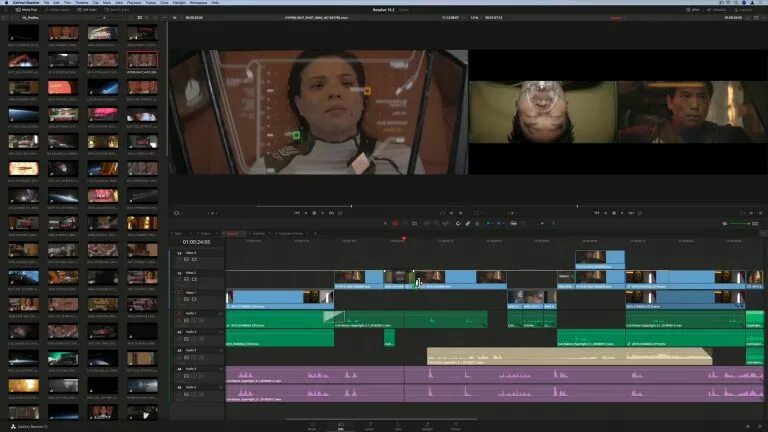The width and height of the screenshot is (768, 432).
Task: Solo the Audio 1 track
Action: click(194, 320)
